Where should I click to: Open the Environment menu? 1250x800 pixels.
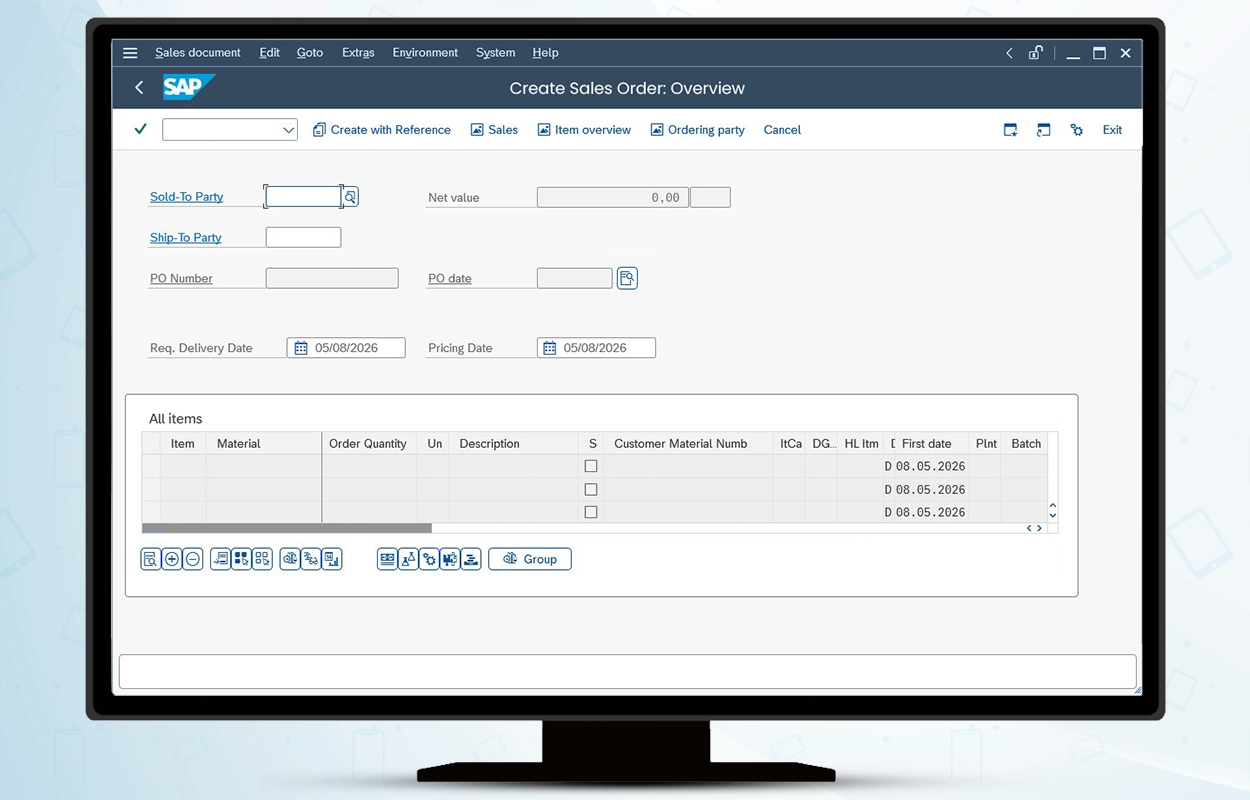(x=425, y=53)
